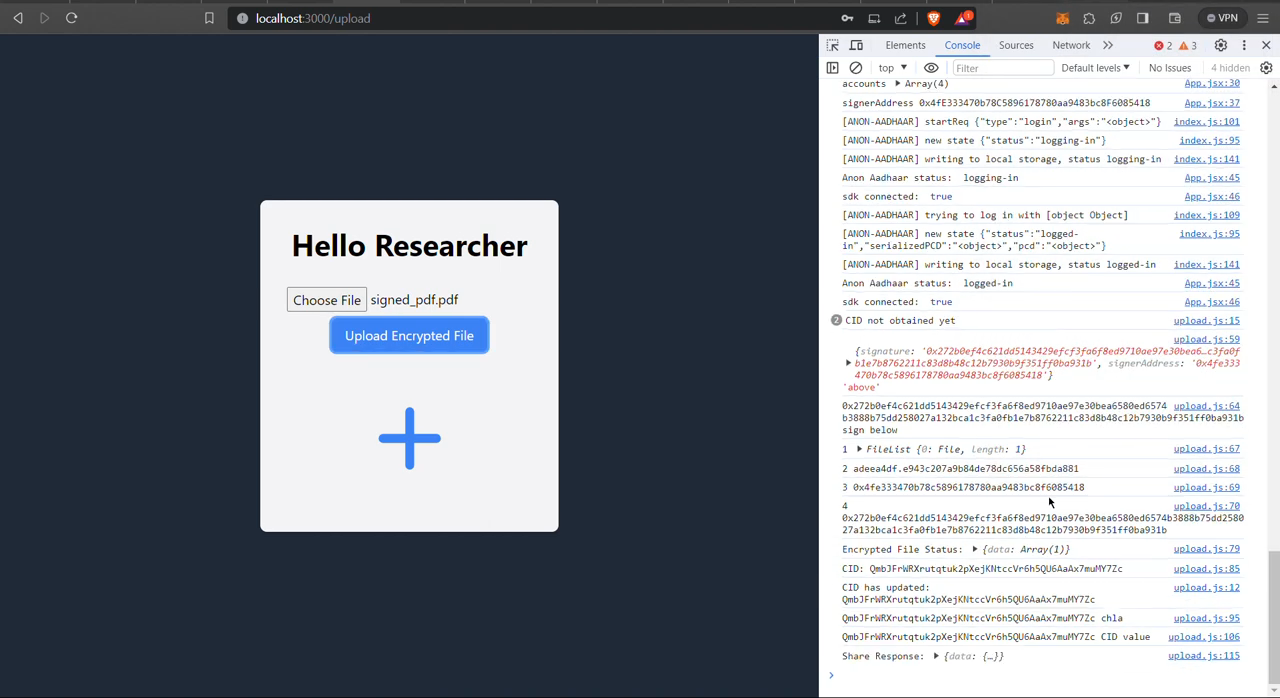Viewport: 1280px width, 698px height.
Task: Click the 'CID not obtained yet' message
Action: 900,321
